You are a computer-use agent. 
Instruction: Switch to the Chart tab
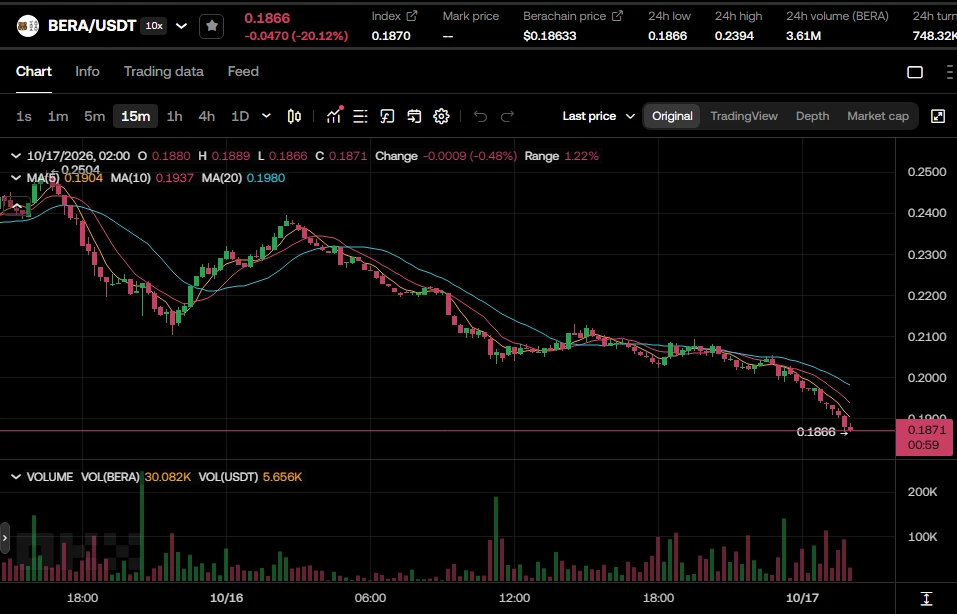click(x=34, y=71)
